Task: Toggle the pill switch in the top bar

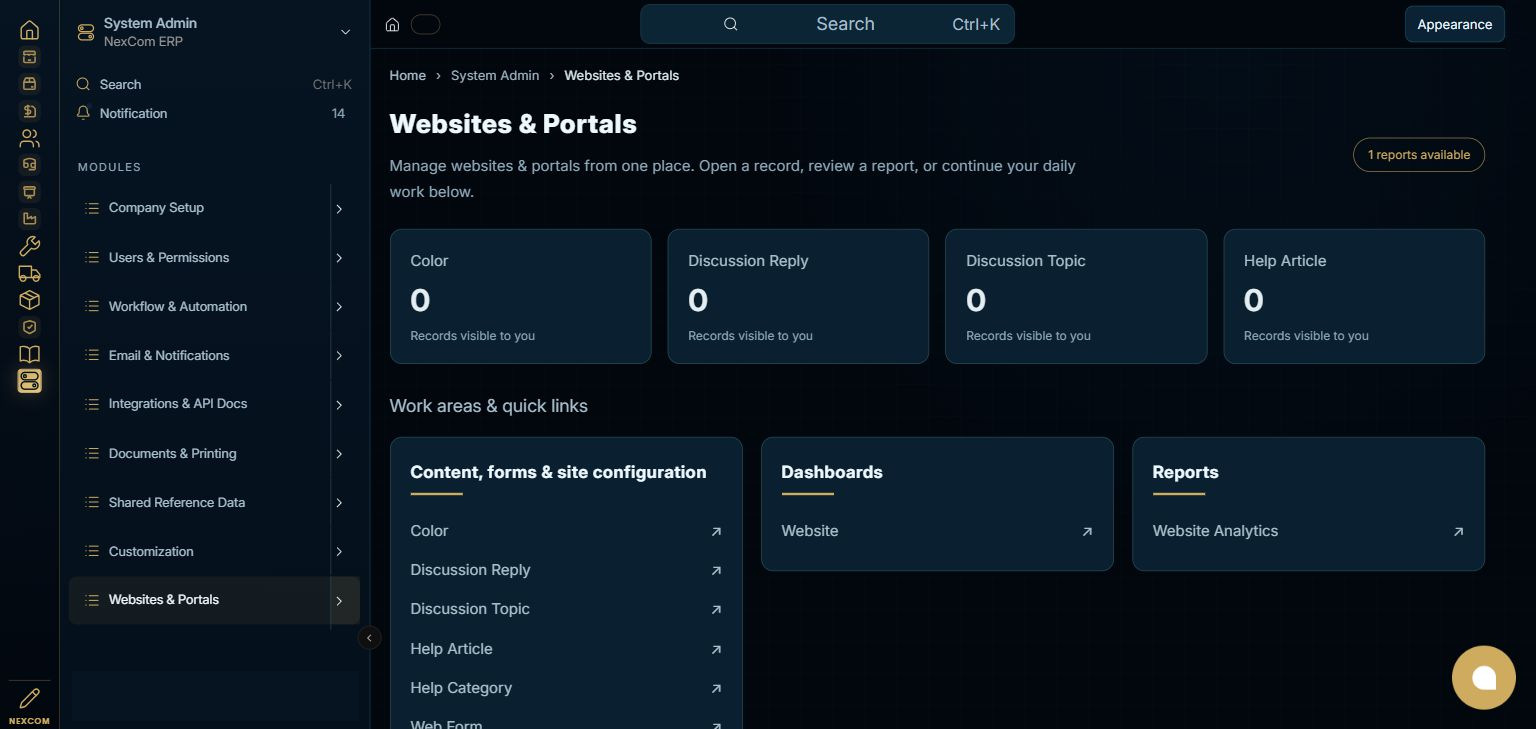Action: click(425, 25)
